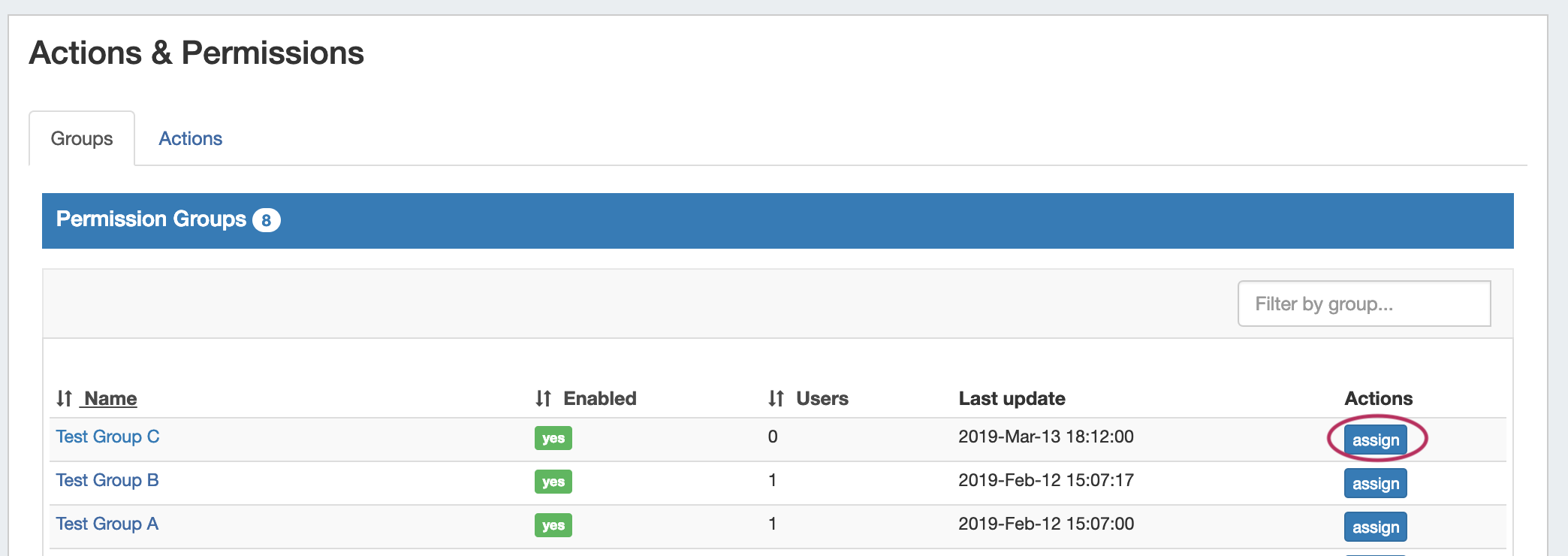Click the green yes badge for Test Group C
The width and height of the screenshot is (1568, 556).
click(553, 438)
